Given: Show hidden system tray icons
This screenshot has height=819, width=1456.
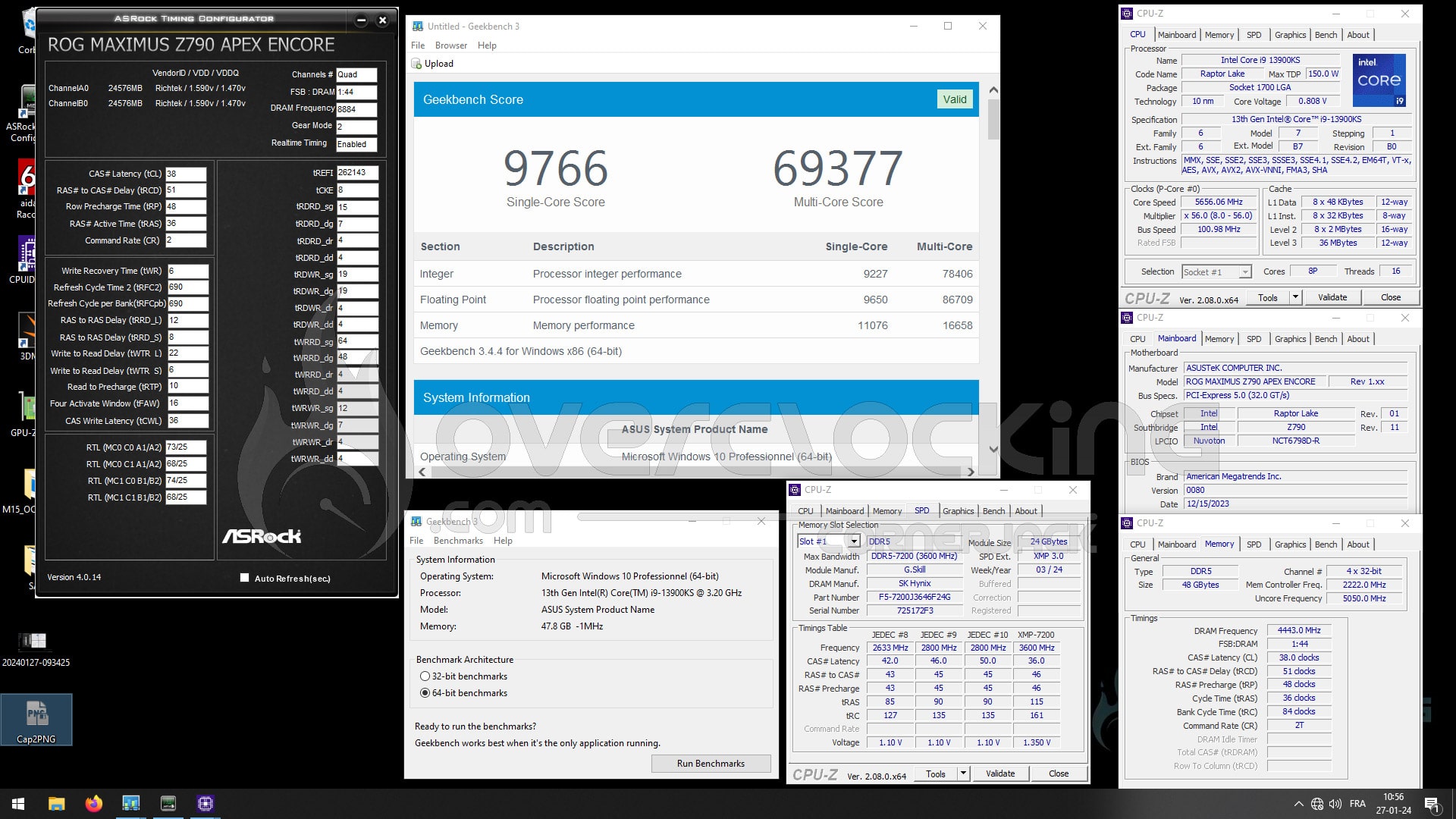Looking at the screenshot, I should (x=1298, y=804).
